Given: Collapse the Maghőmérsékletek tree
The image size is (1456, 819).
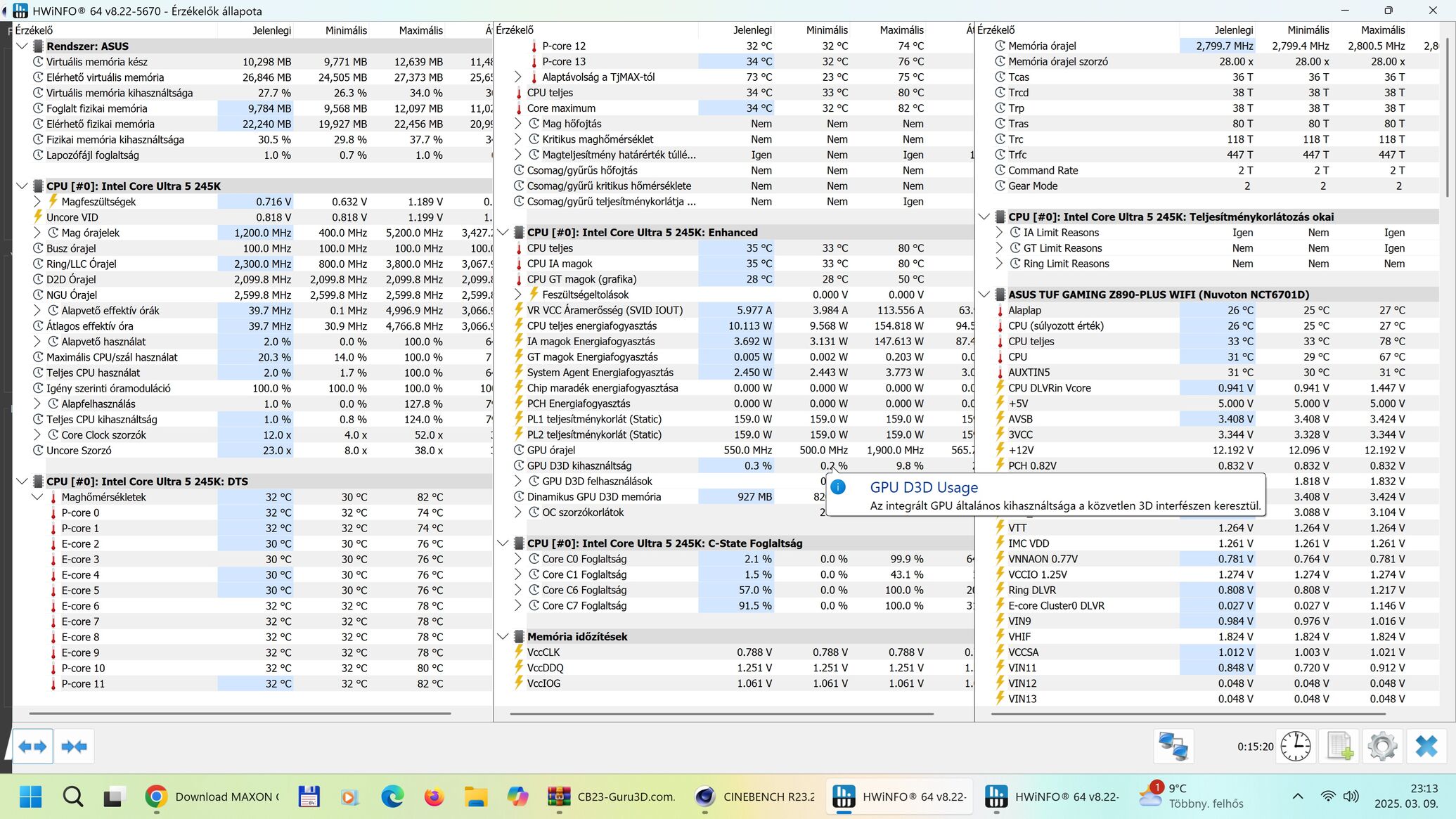Looking at the screenshot, I should tap(37, 497).
